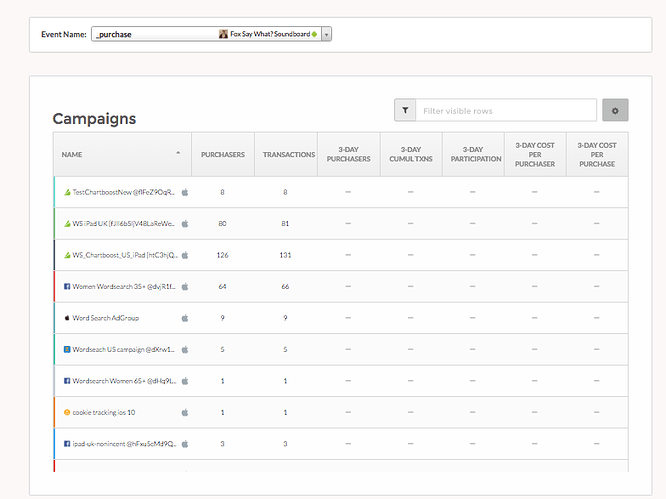The height and width of the screenshot is (499, 666).
Task: Open table settings gear button
Action: (615, 110)
